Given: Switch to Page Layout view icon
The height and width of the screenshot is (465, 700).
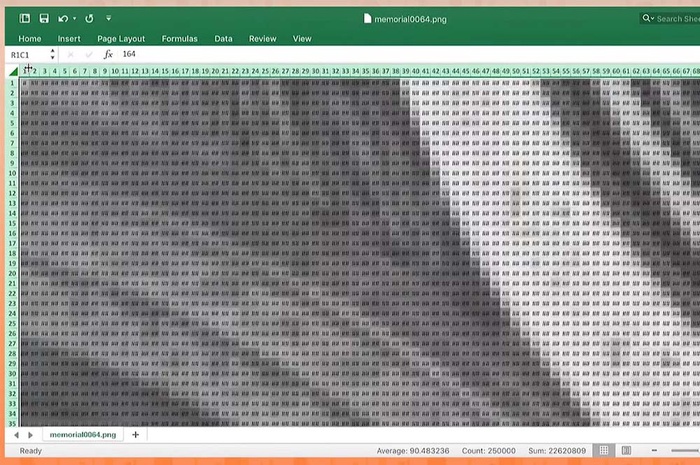Looking at the screenshot, I should 626,450.
